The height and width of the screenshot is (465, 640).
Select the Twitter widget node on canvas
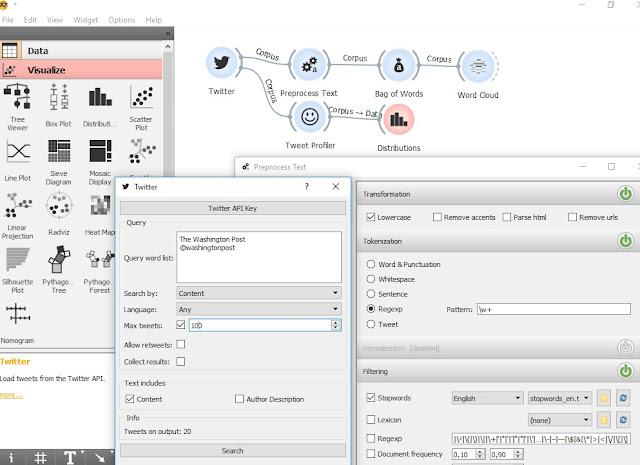tap(221, 63)
